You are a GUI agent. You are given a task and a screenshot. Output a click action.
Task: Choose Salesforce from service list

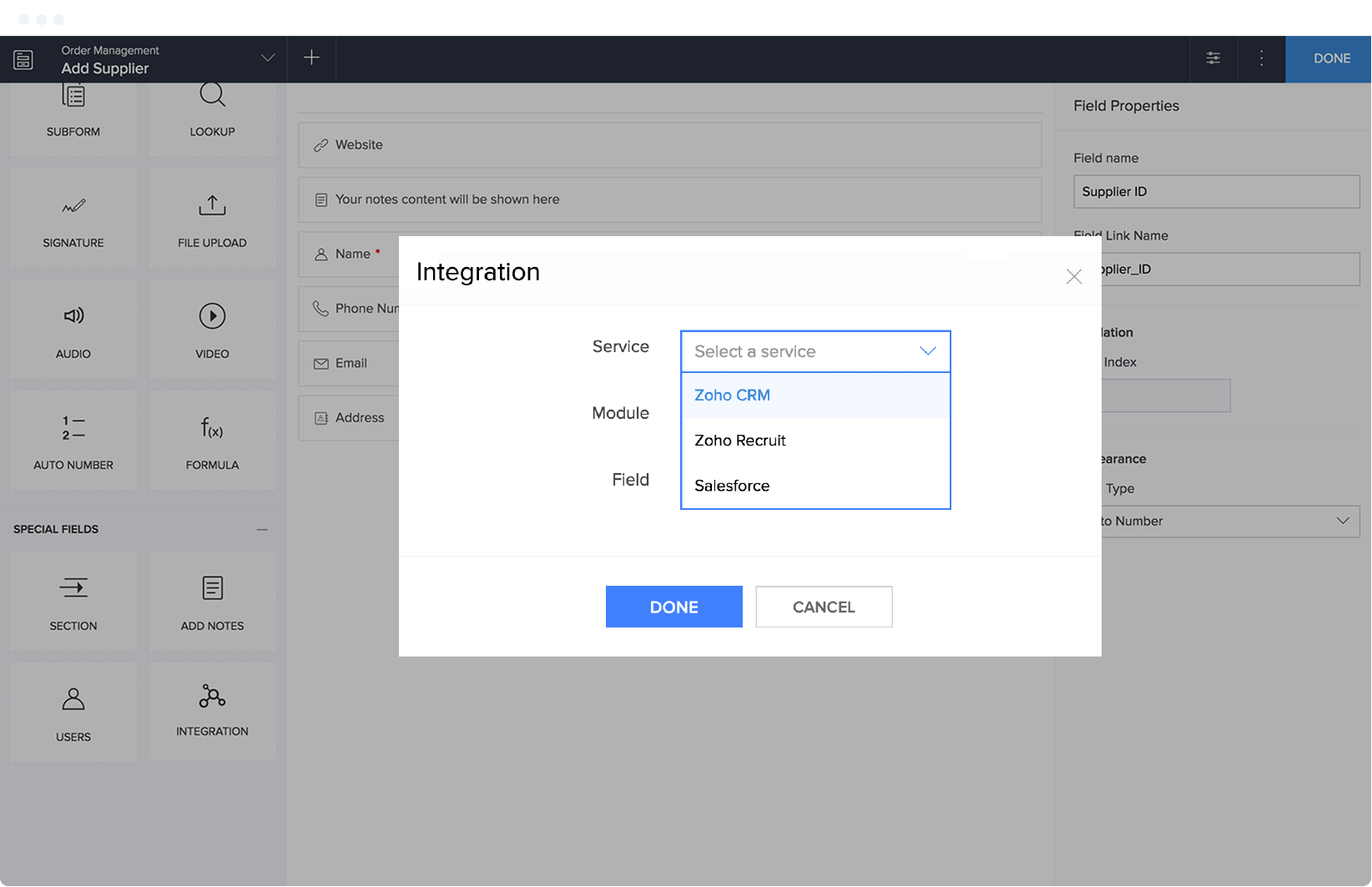[x=732, y=486]
